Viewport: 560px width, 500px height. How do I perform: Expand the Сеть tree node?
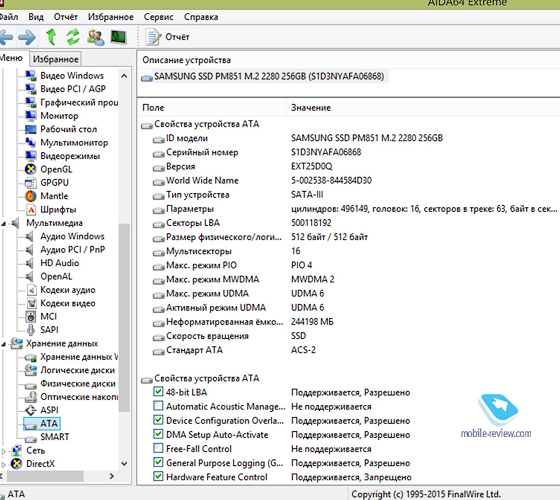tap(4, 451)
